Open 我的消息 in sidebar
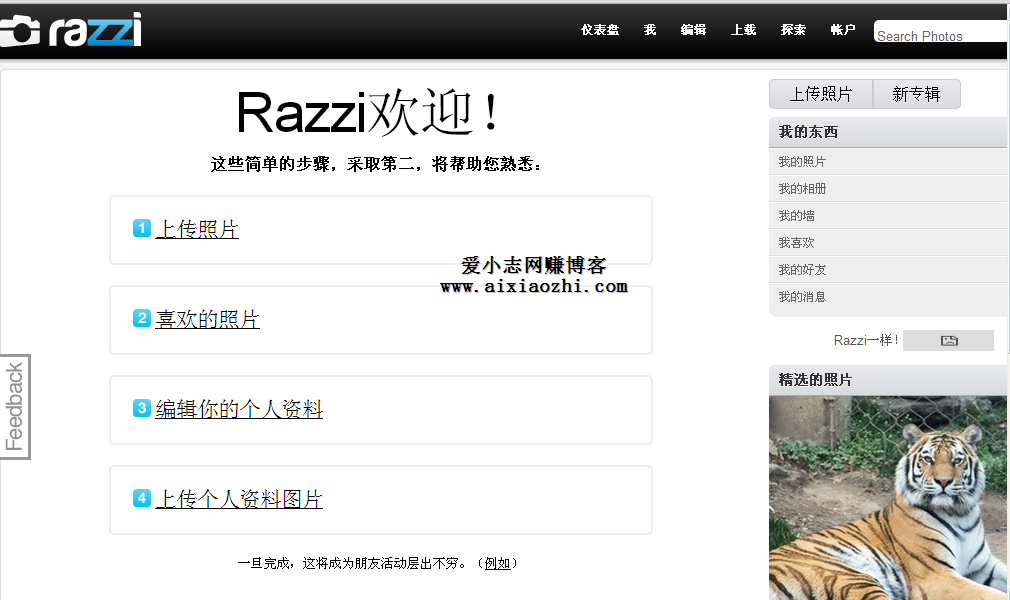The image size is (1010, 600). click(801, 297)
